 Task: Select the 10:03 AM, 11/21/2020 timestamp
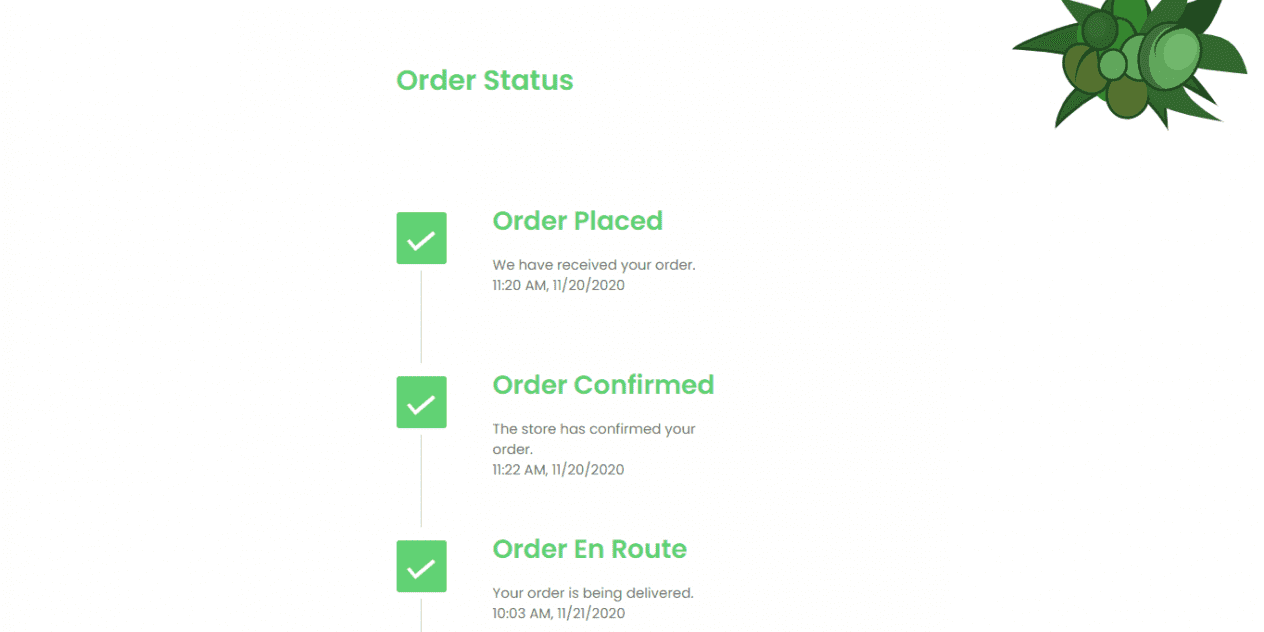click(x=558, y=613)
